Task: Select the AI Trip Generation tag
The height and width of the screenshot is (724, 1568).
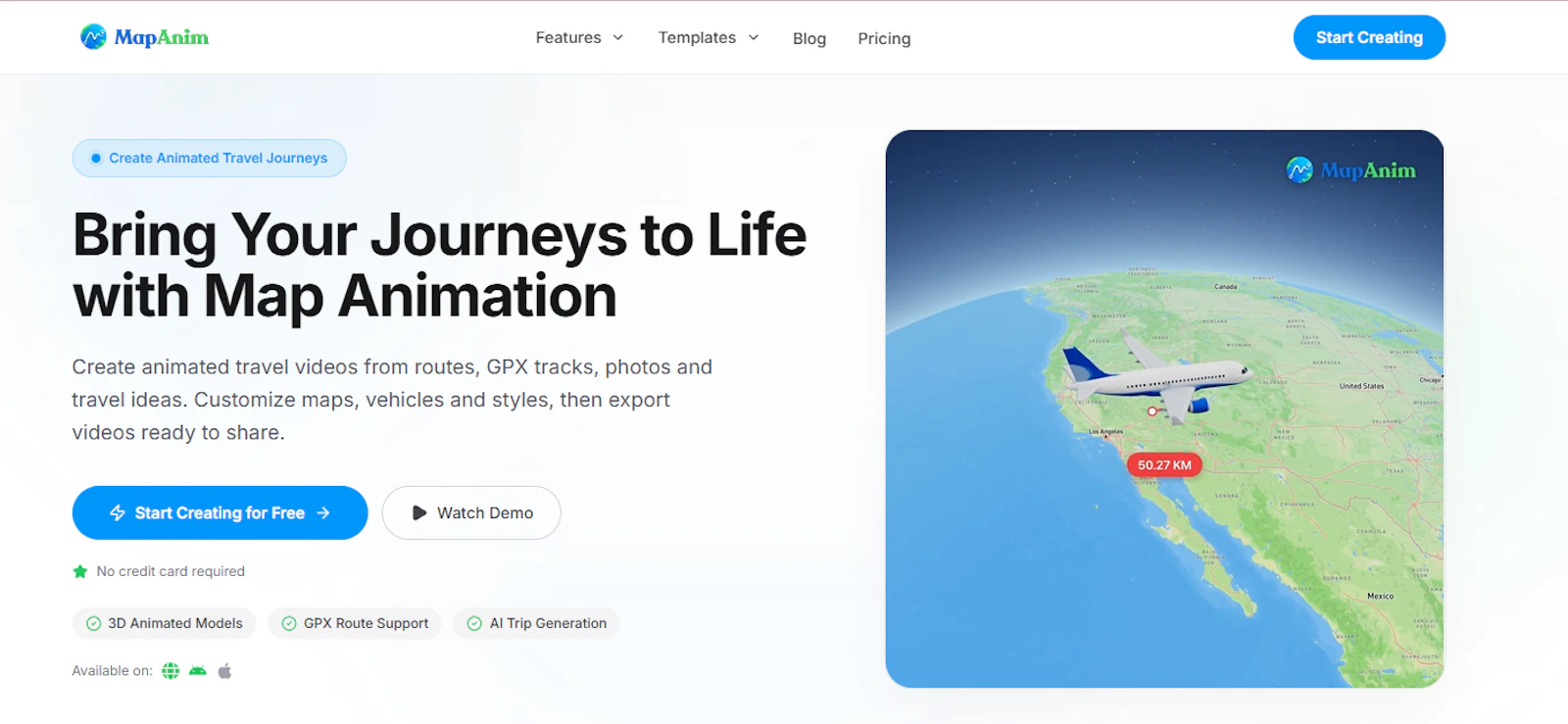Action: pos(536,623)
